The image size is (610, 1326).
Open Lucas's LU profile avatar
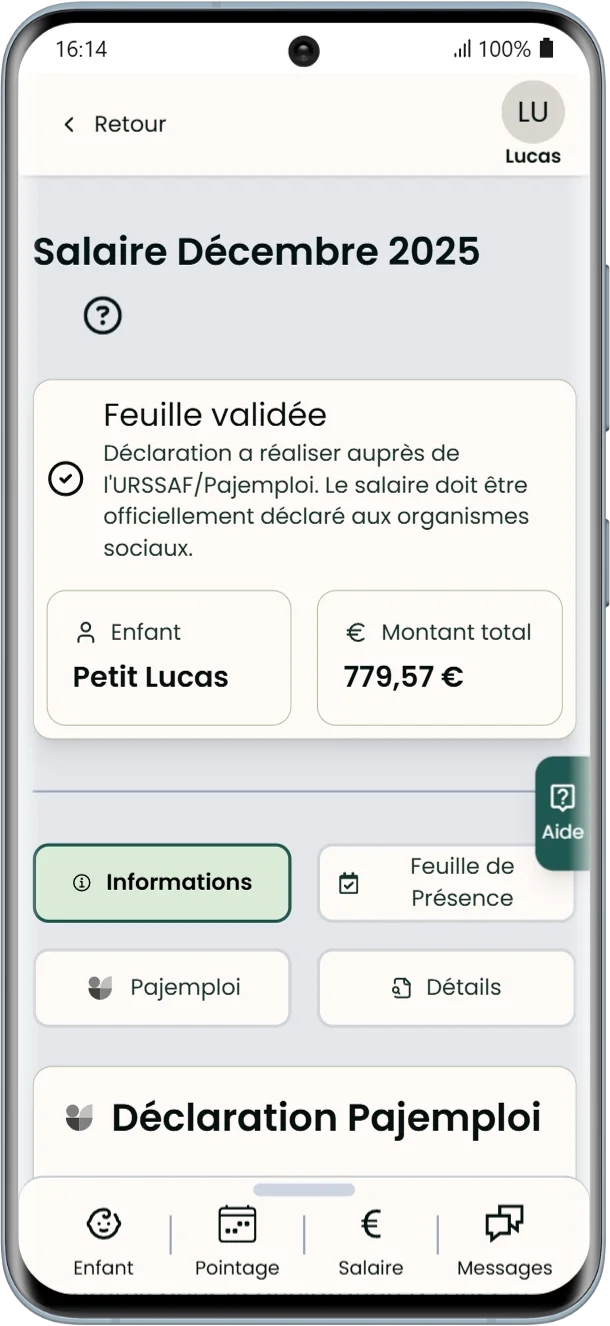[533, 112]
